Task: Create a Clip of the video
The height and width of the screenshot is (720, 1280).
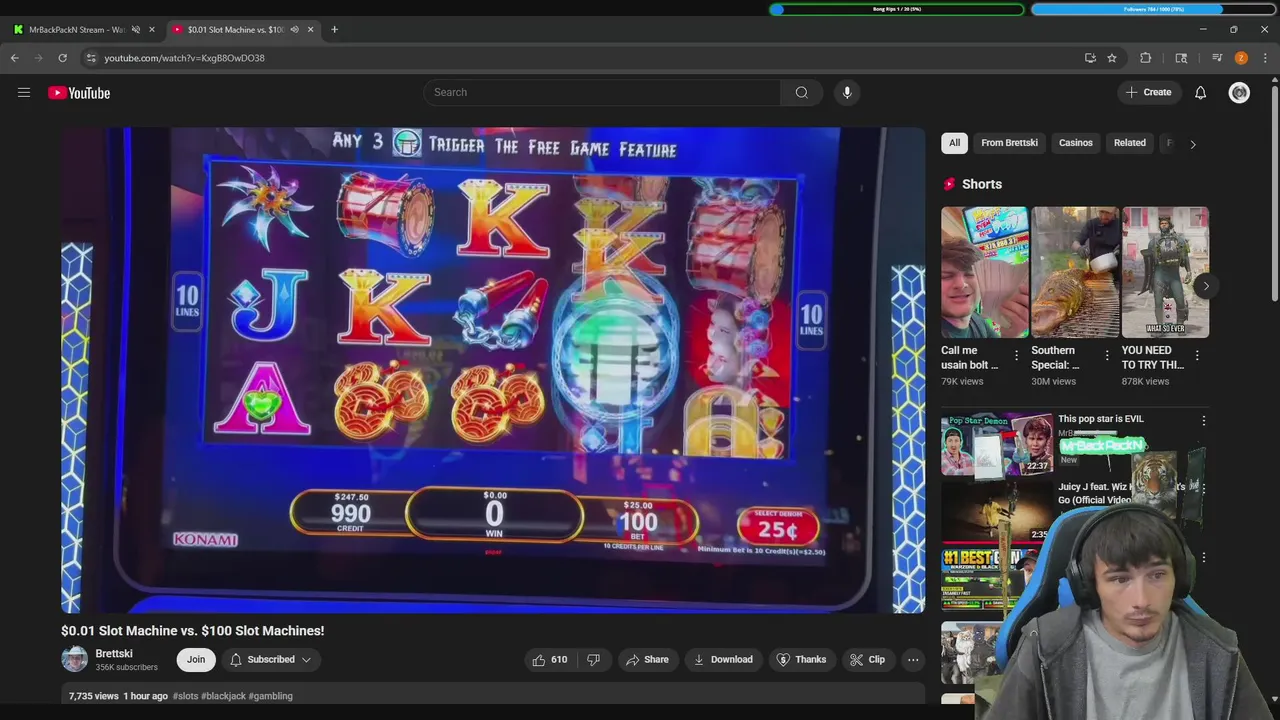Action: 867,659
